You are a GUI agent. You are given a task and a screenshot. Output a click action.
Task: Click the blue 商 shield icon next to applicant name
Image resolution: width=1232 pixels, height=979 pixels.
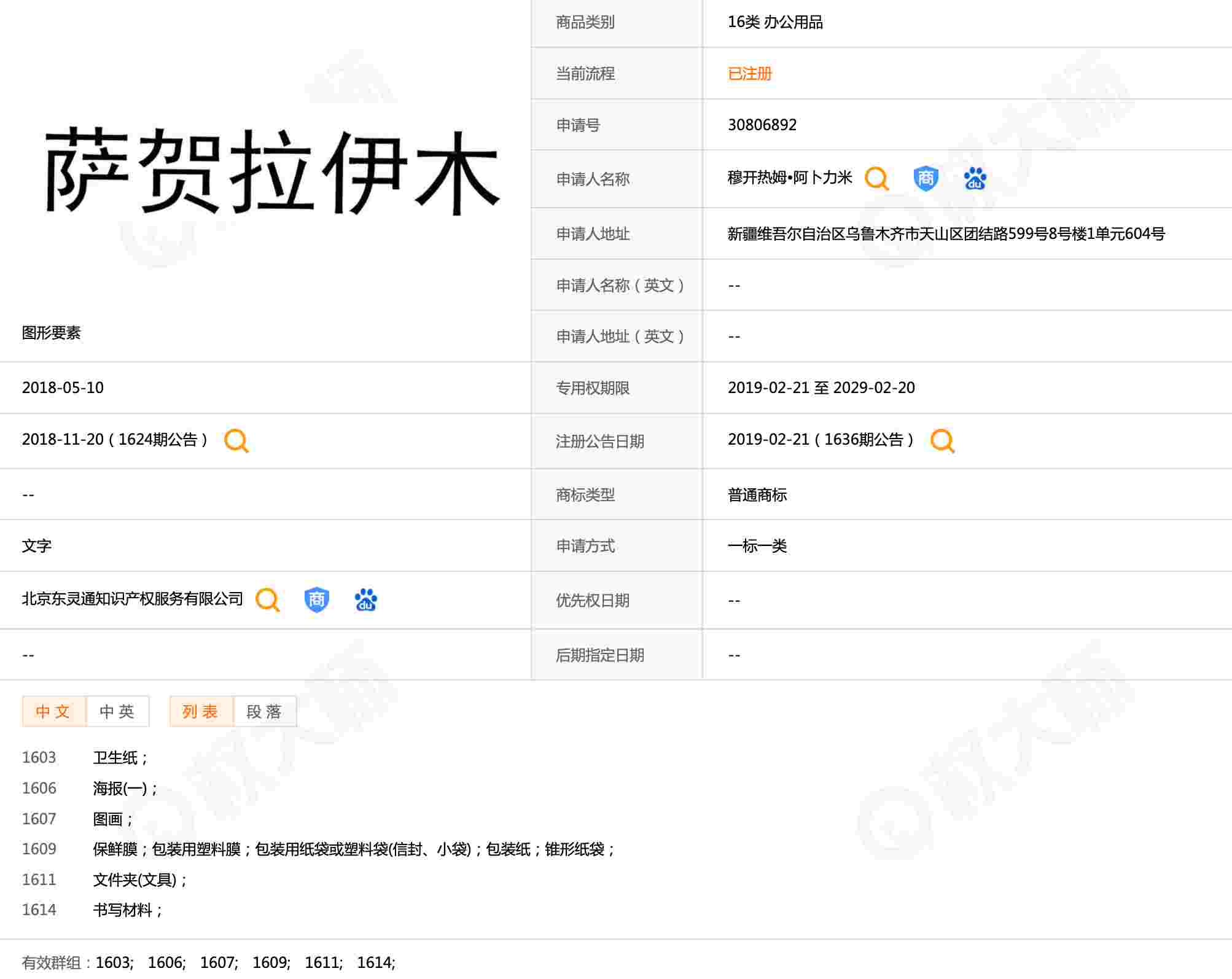tap(926, 179)
